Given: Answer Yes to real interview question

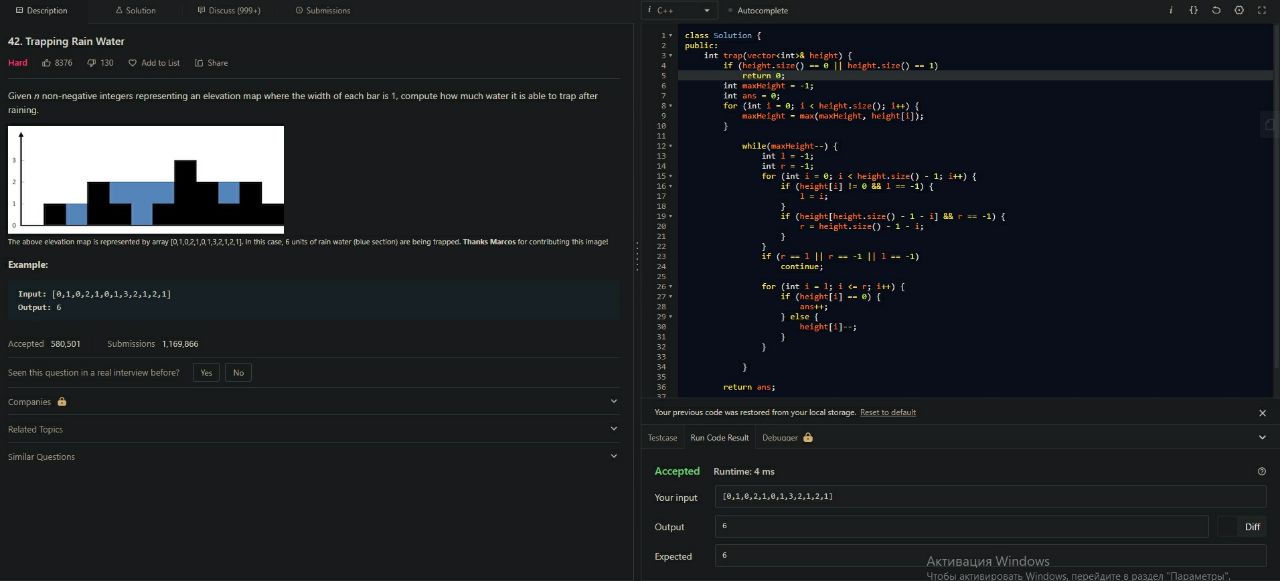Looking at the screenshot, I should [x=206, y=373].
